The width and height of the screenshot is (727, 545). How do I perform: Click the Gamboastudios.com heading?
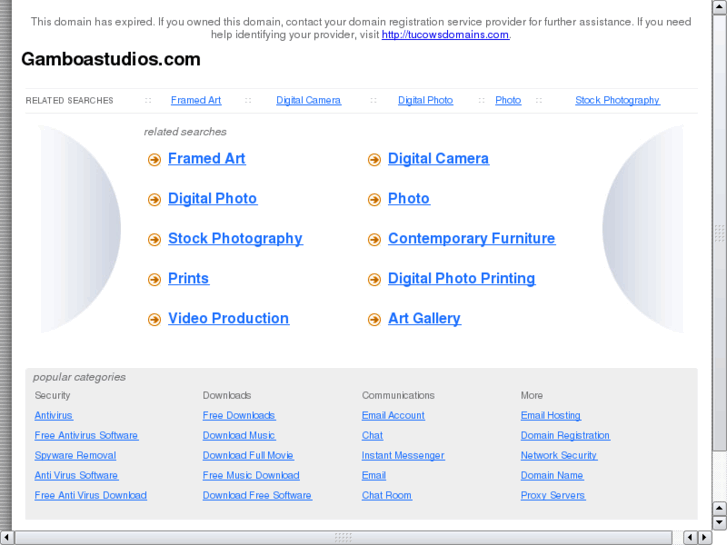point(111,59)
